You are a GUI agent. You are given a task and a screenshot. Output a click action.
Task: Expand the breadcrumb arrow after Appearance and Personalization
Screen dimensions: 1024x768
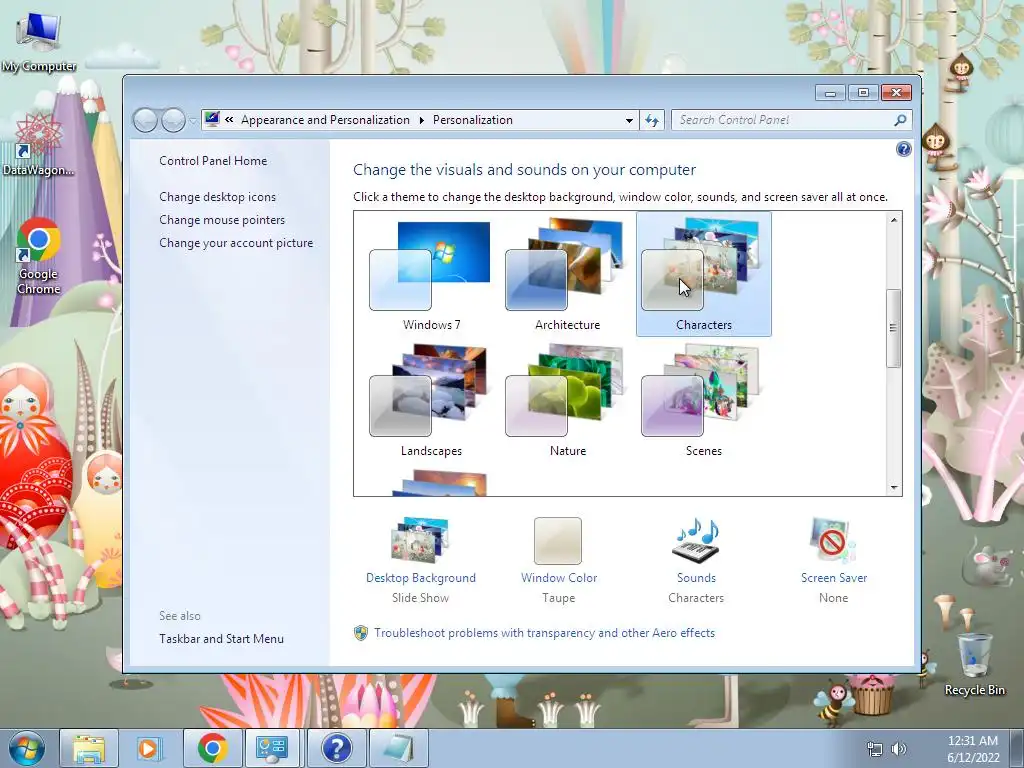(421, 120)
